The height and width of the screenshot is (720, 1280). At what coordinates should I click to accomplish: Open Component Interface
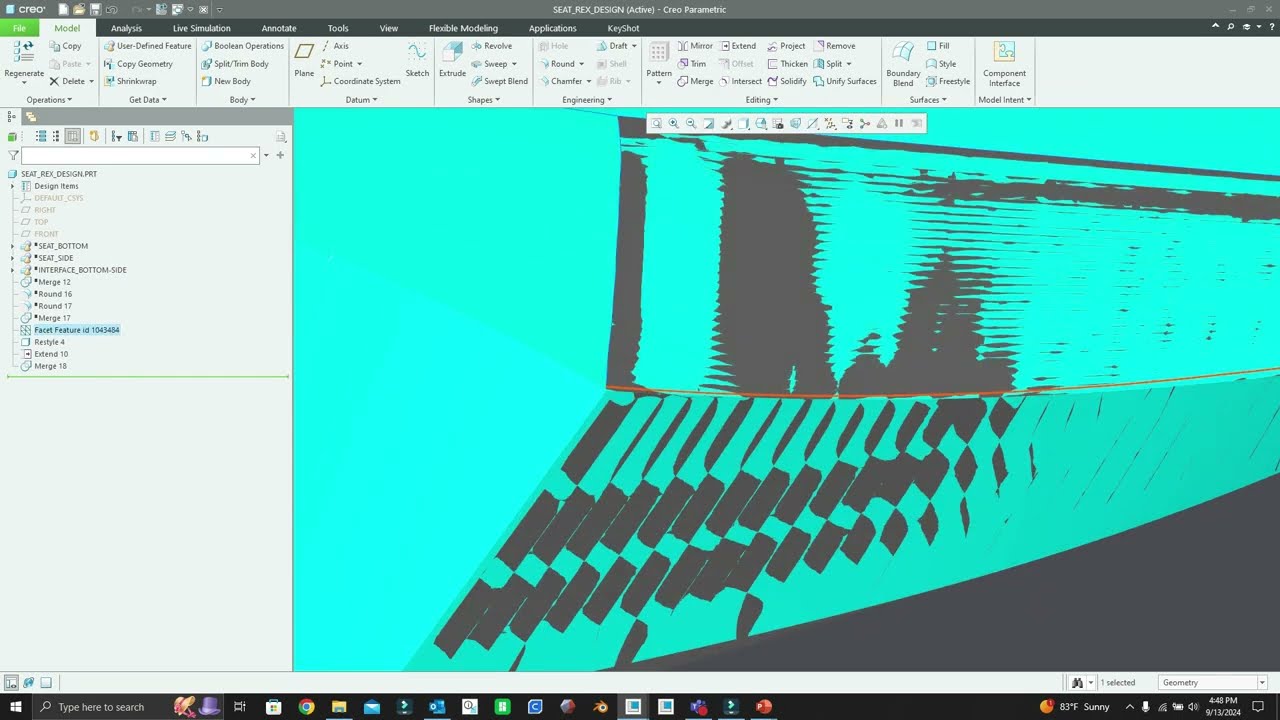coord(1004,64)
